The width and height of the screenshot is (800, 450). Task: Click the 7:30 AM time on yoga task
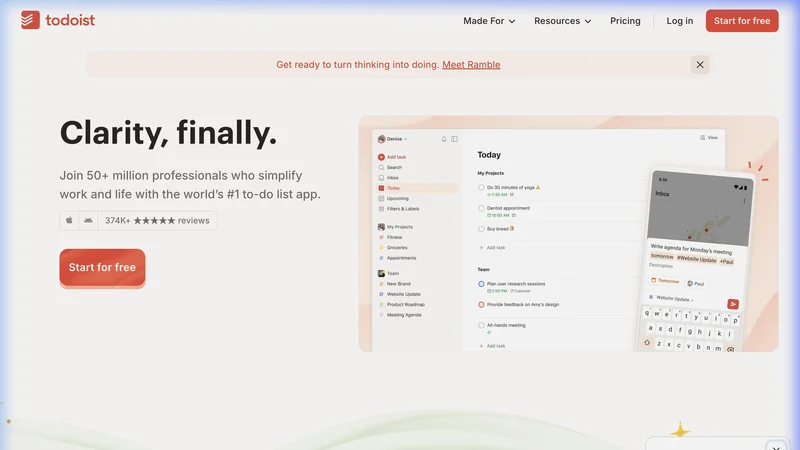[x=497, y=194]
